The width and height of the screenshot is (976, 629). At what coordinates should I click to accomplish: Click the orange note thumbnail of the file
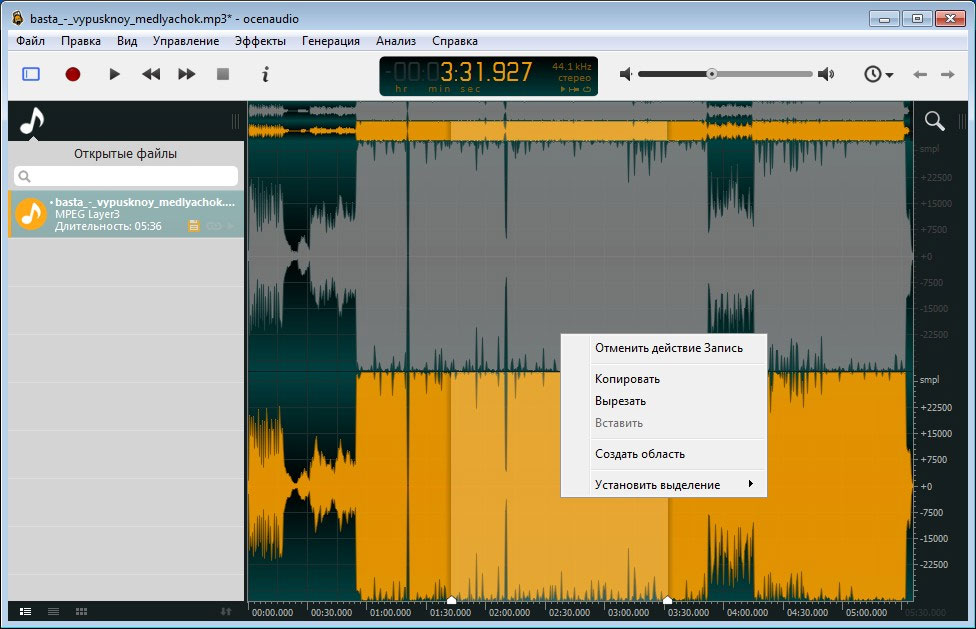coord(31,214)
